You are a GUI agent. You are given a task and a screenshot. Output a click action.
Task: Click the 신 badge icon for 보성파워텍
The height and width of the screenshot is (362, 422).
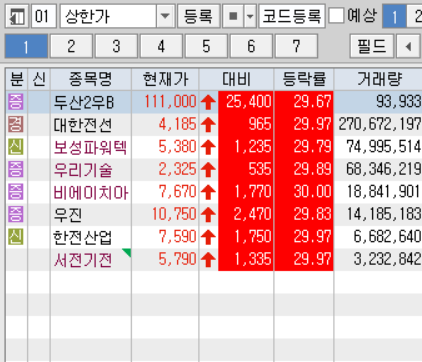point(16,147)
